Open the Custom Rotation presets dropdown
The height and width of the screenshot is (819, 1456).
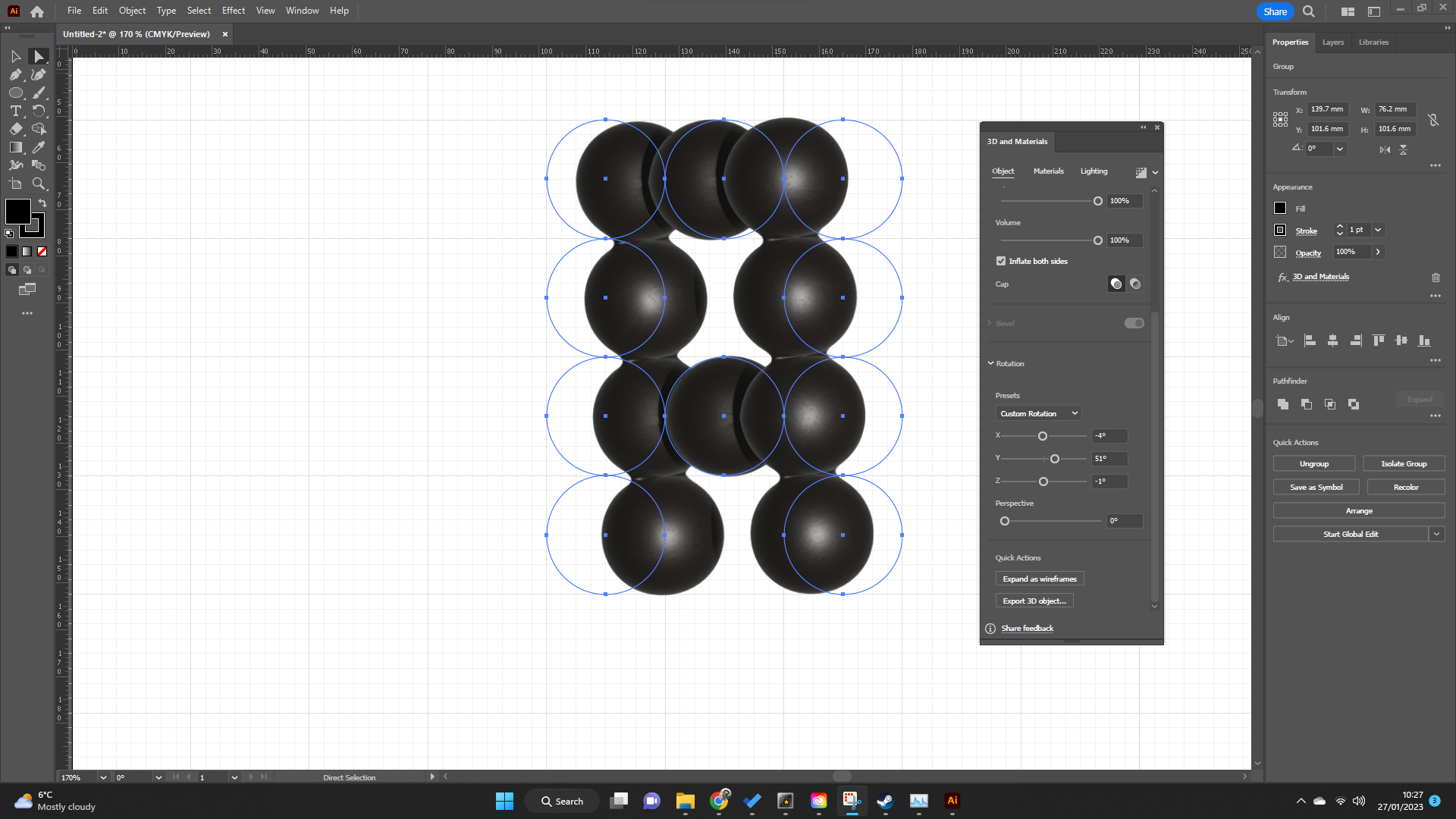(x=1037, y=413)
